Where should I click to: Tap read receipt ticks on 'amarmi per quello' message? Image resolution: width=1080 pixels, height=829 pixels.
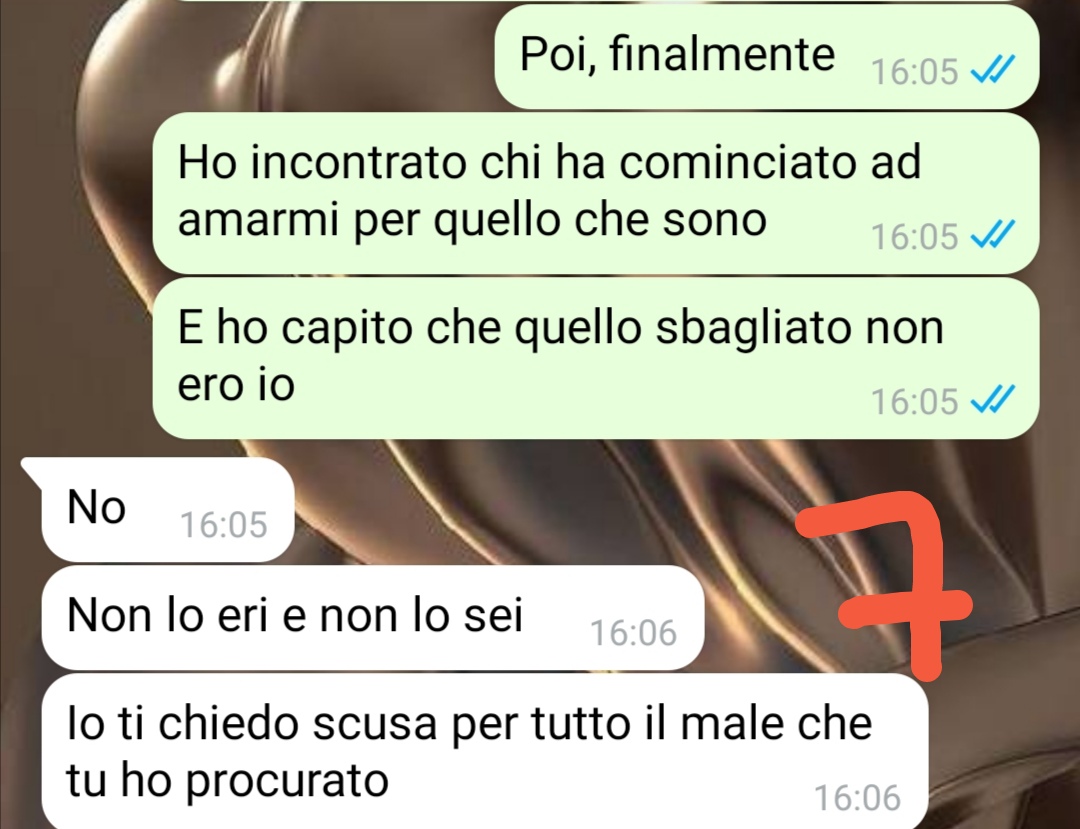click(993, 235)
